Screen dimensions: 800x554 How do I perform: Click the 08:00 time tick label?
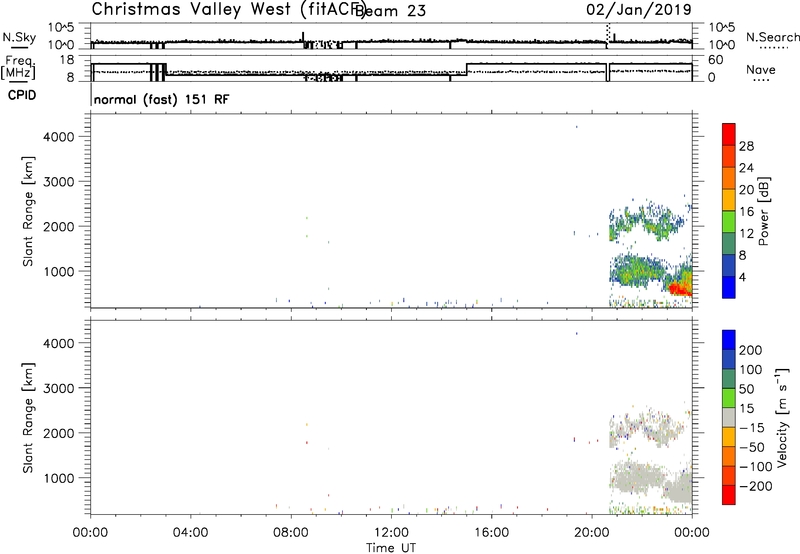[291, 533]
